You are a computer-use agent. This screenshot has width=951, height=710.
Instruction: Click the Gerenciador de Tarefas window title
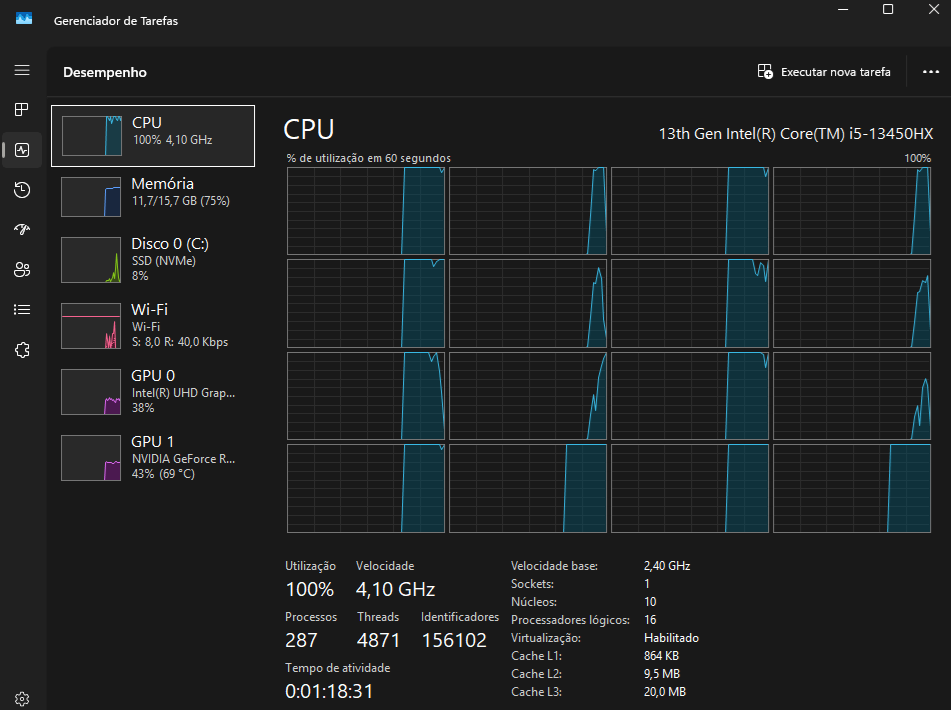pos(116,21)
